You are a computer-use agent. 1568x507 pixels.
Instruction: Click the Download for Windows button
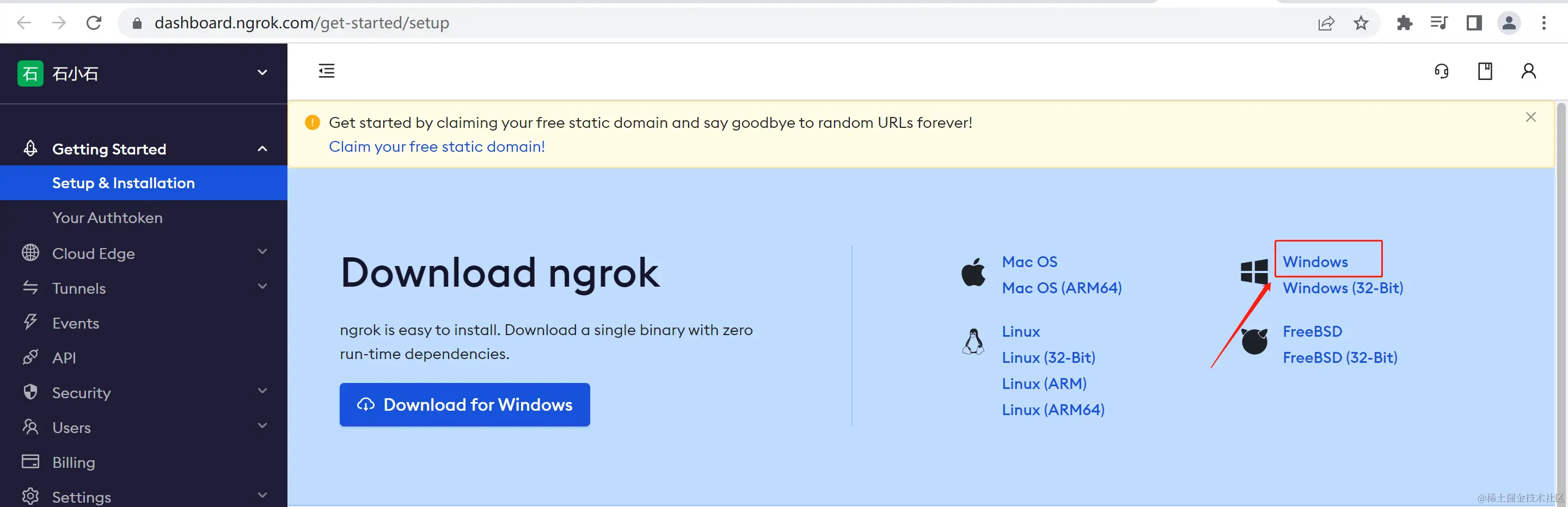[x=464, y=404]
